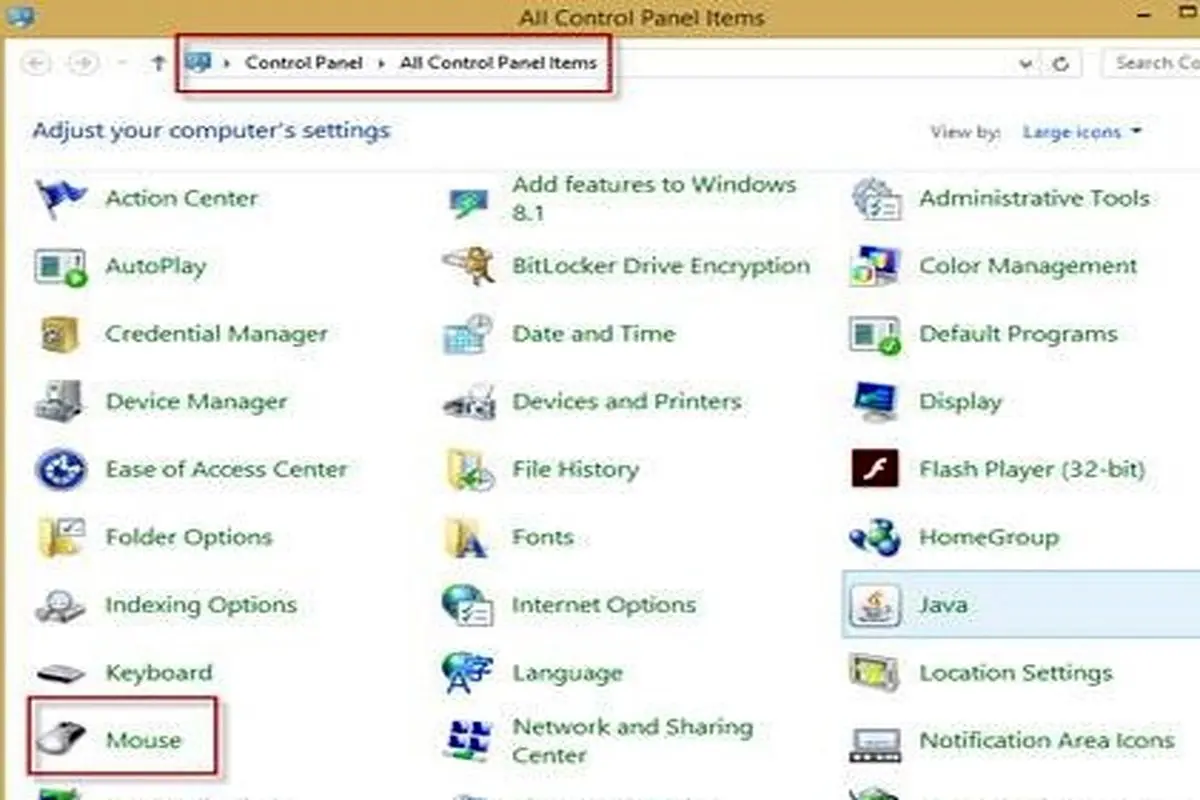Open the HomeGroup text link
This screenshot has height=800, width=1200.
989,537
